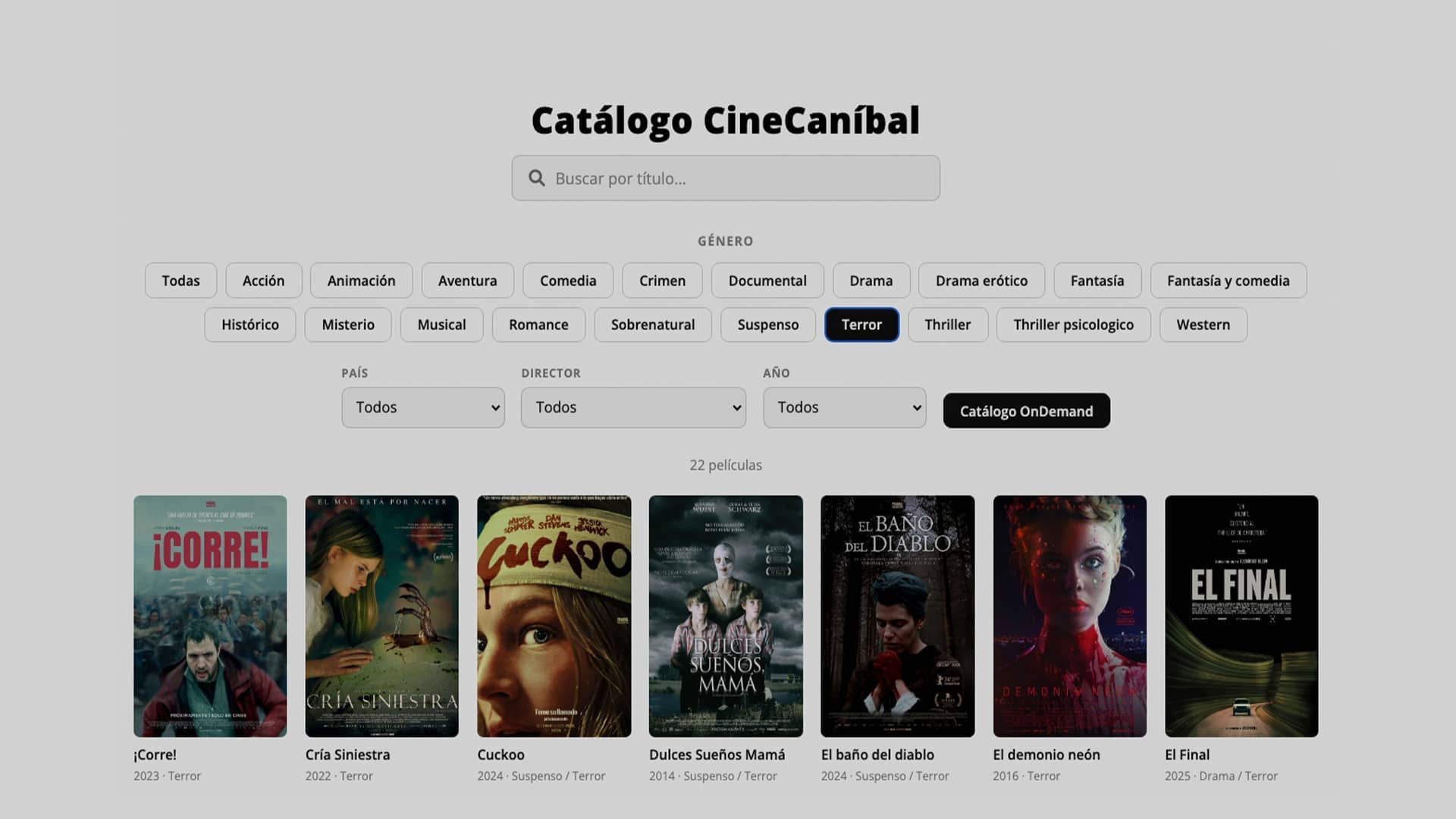This screenshot has width=1456, height=819.
Task: Filter by Documental genre
Action: 767,281
